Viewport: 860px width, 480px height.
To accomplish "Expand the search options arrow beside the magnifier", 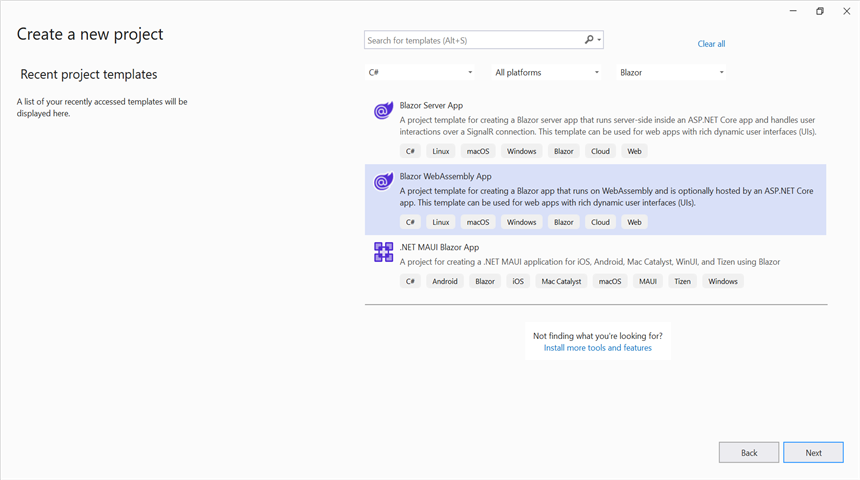I will [599, 40].
